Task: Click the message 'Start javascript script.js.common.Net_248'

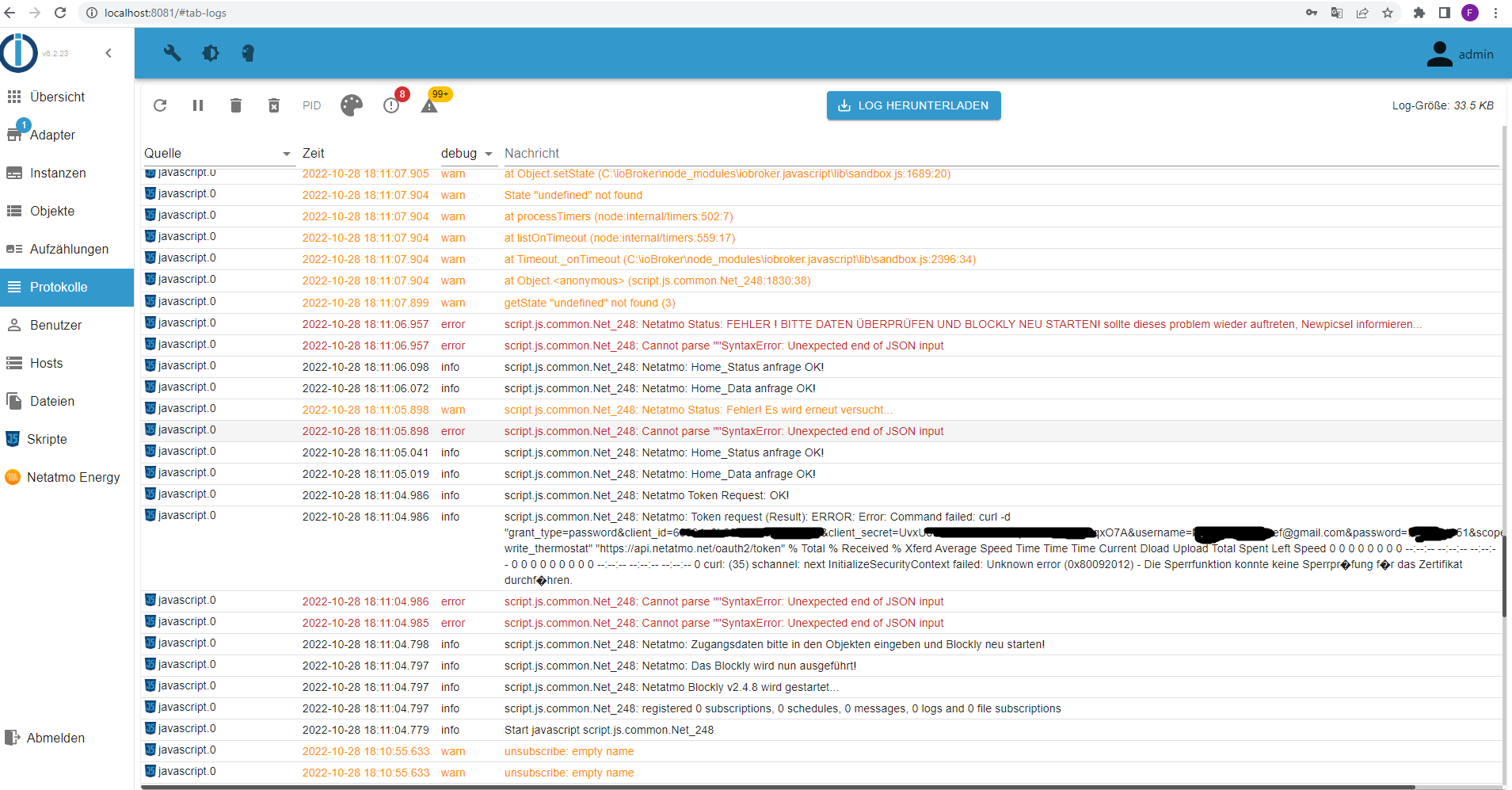Action: point(609,730)
